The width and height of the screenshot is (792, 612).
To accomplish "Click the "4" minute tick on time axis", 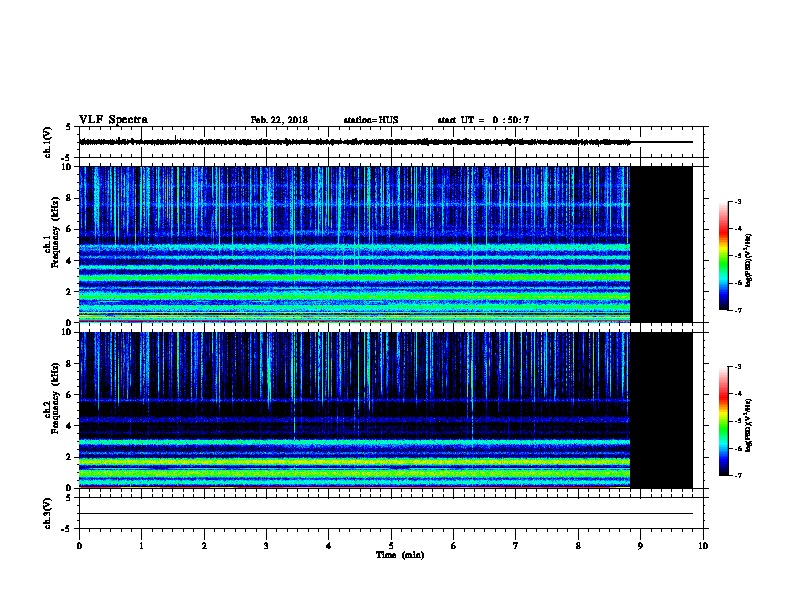I will (x=329, y=546).
